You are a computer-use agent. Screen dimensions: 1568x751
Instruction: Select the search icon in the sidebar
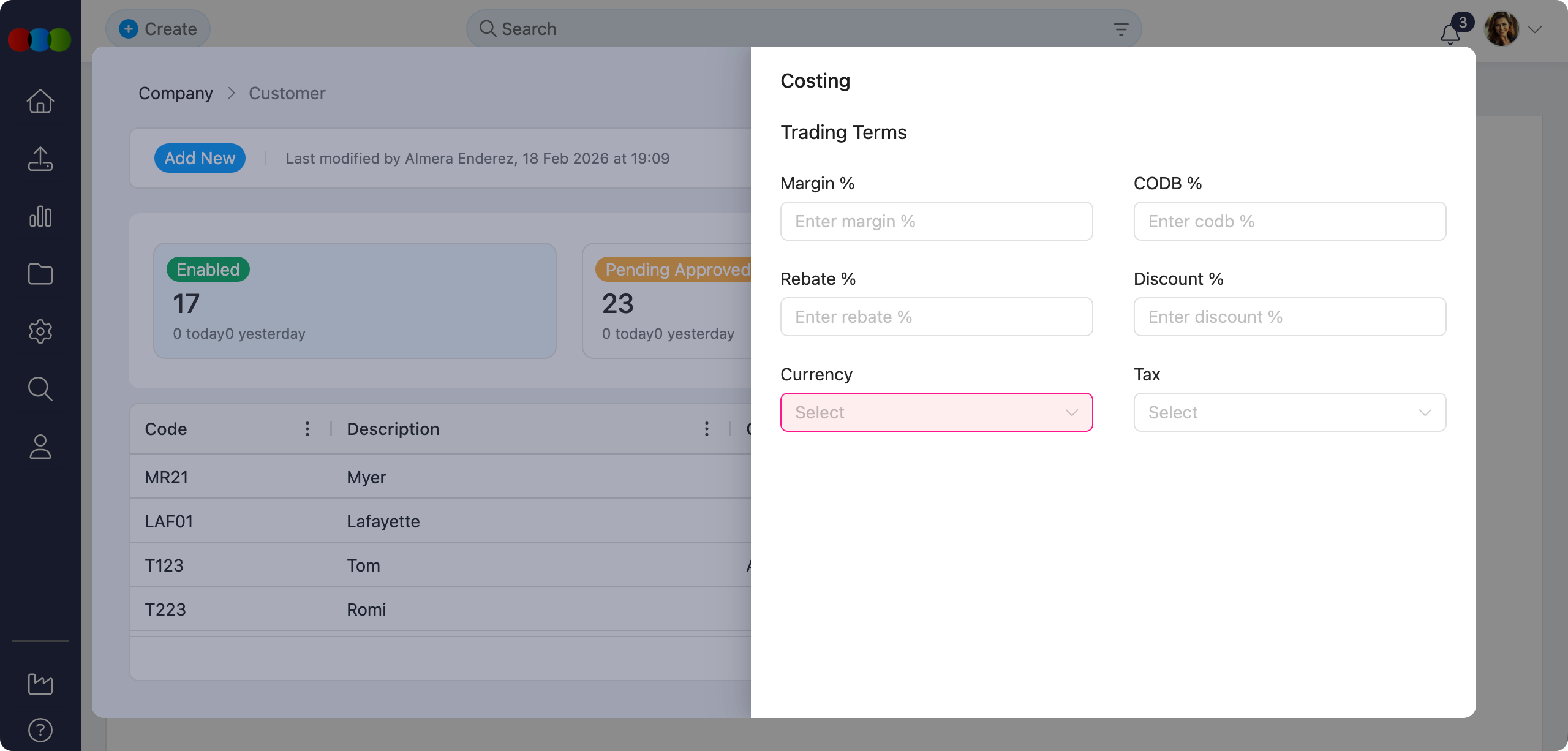(40, 389)
